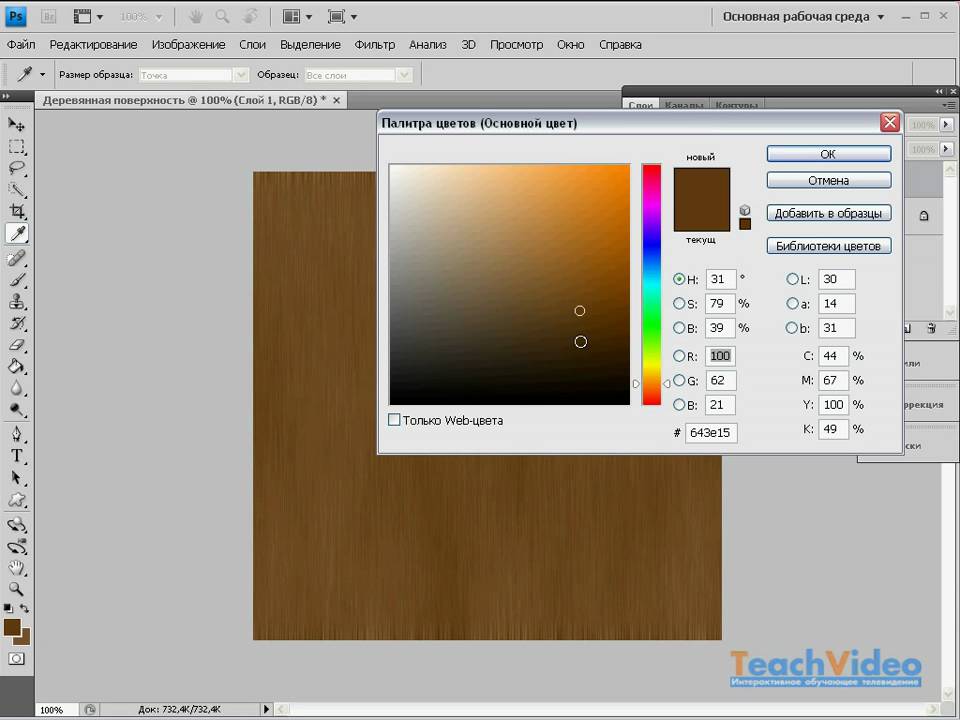Select the Lasso tool
The height and width of the screenshot is (720, 960).
click(17, 168)
